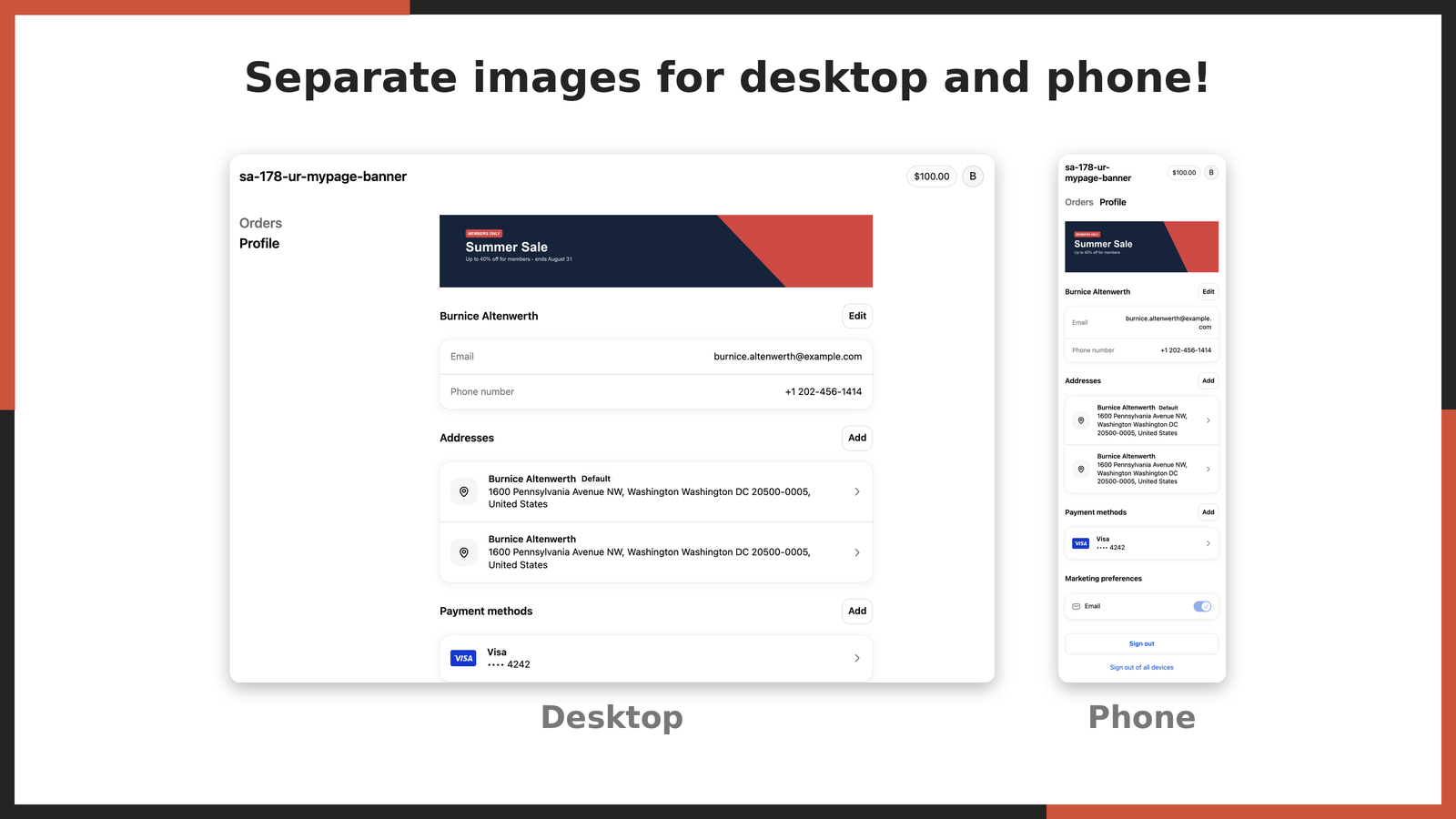Image resolution: width=1456 pixels, height=819 pixels.
Task: Click the Visa card logo on Phone
Action: pyautogui.click(x=1080, y=543)
